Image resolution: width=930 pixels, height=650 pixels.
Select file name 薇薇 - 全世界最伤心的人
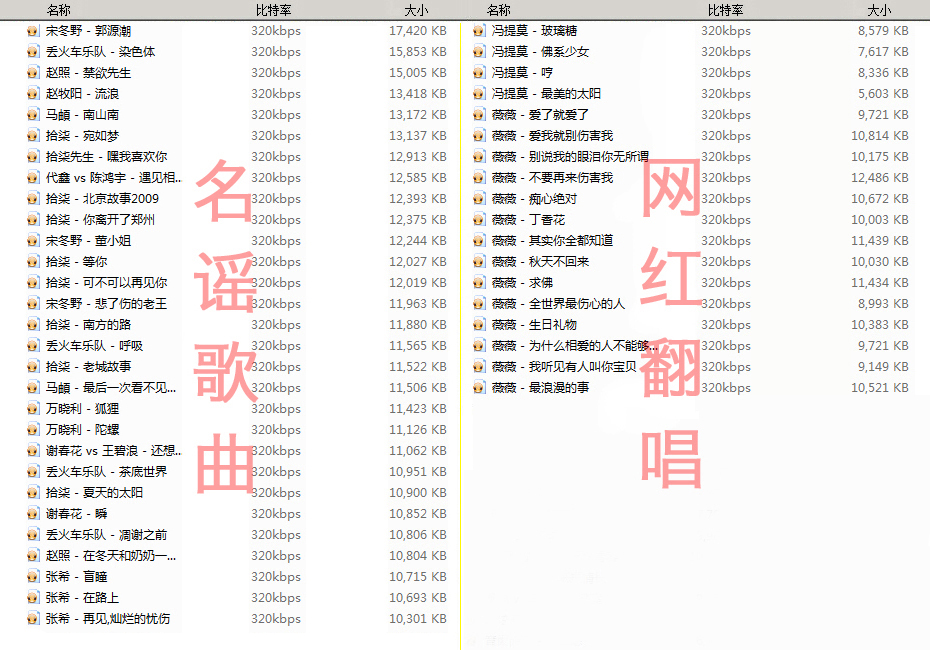click(x=558, y=304)
